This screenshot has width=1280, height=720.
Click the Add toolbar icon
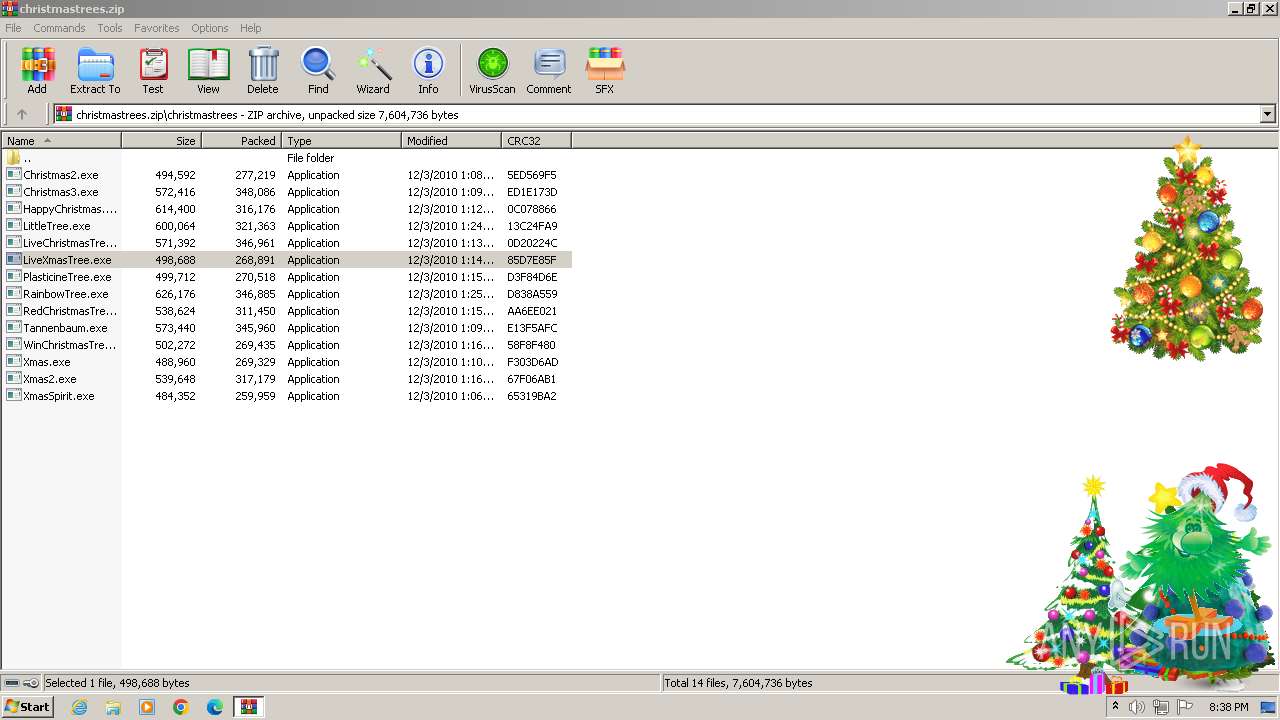tap(37, 70)
